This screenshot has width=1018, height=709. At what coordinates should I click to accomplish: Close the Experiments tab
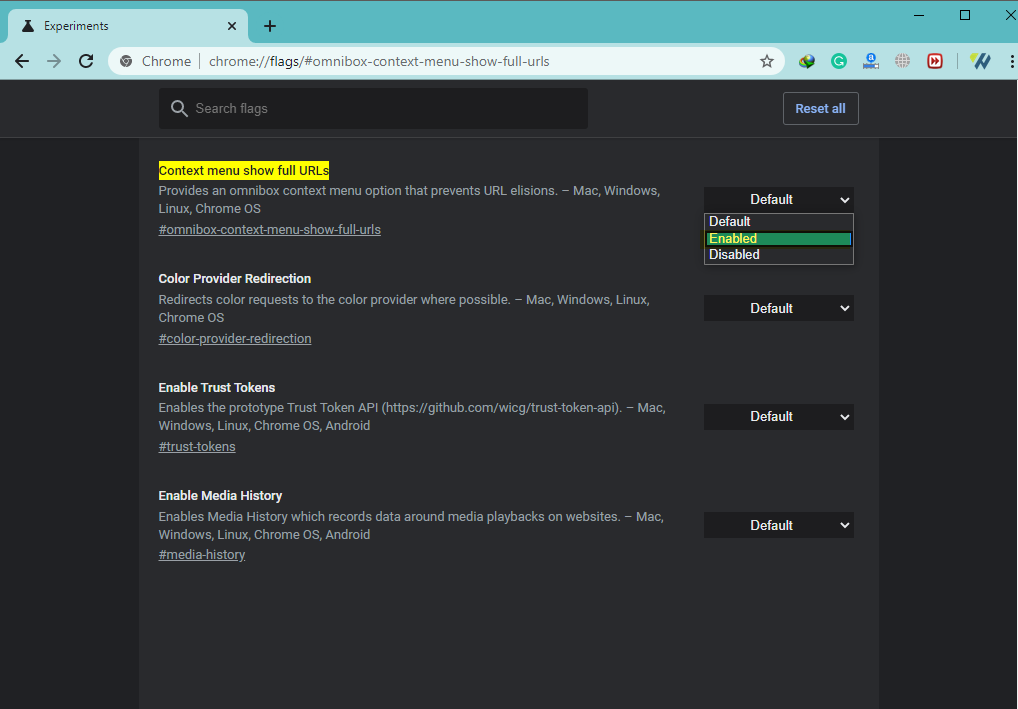[x=232, y=26]
